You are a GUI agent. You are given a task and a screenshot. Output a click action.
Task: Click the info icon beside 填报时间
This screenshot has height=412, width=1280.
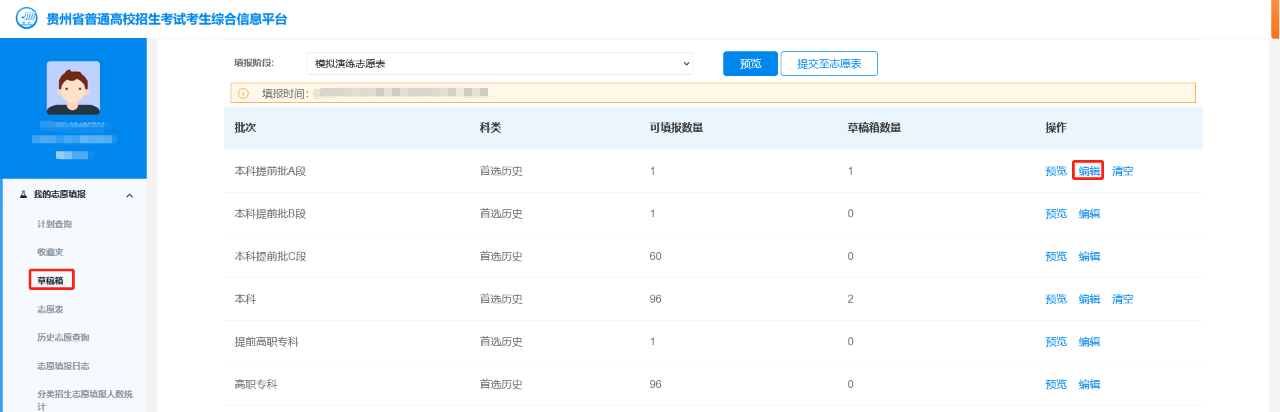point(243,93)
